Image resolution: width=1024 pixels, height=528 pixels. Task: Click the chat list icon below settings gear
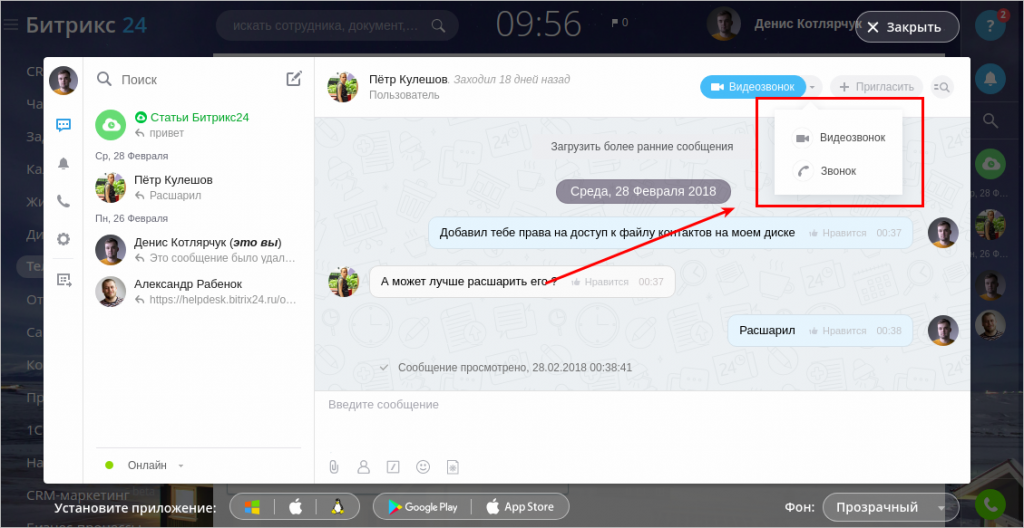point(63,280)
